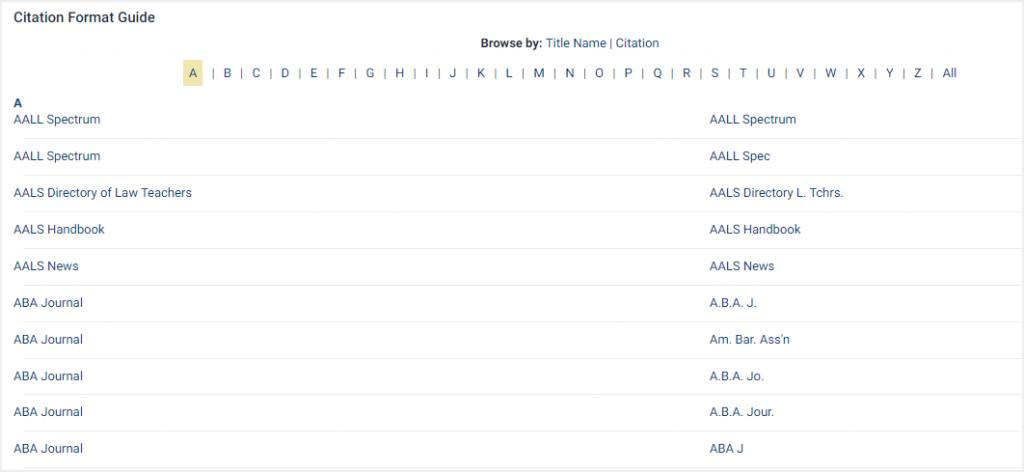The image size is (1024, 472).
Task: Click the A.B.A. Jour. citation
Action: pos(742,412)
